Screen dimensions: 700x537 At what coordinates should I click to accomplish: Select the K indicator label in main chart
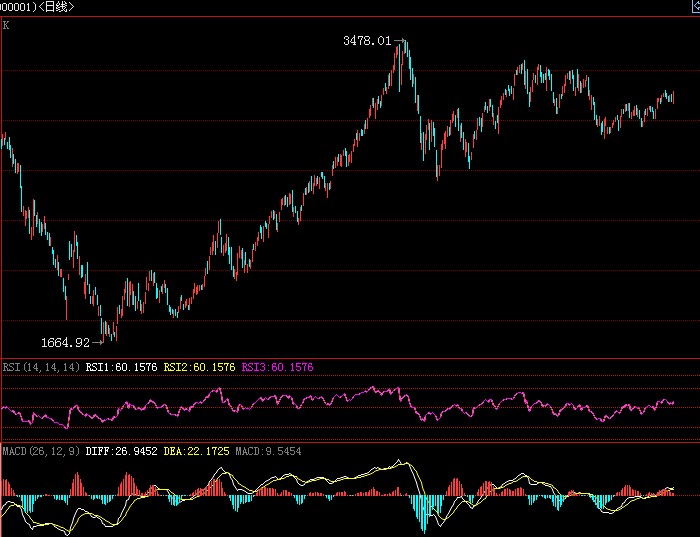click(x=6, y=25)
